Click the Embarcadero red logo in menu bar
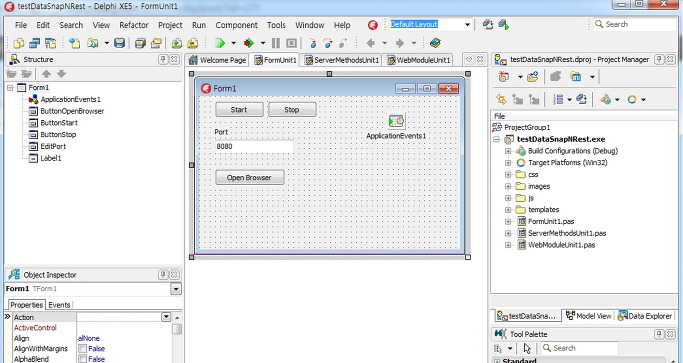Viewport: 683px width, 363px height. (372, 25)
